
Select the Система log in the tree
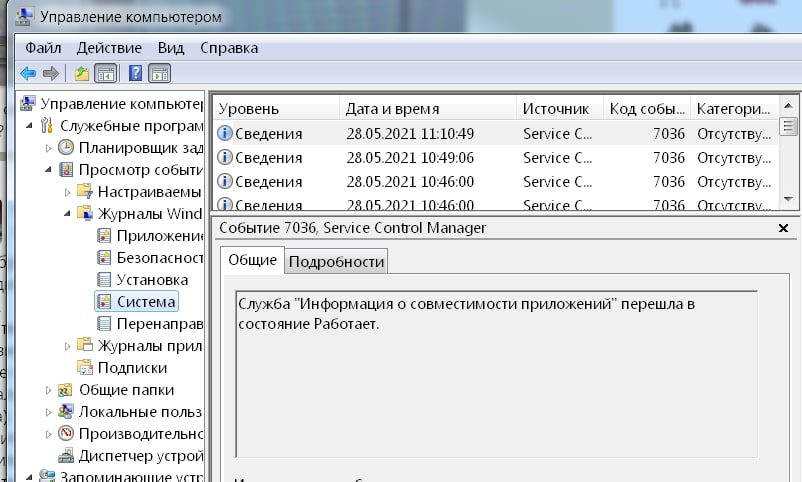point(137,301)
